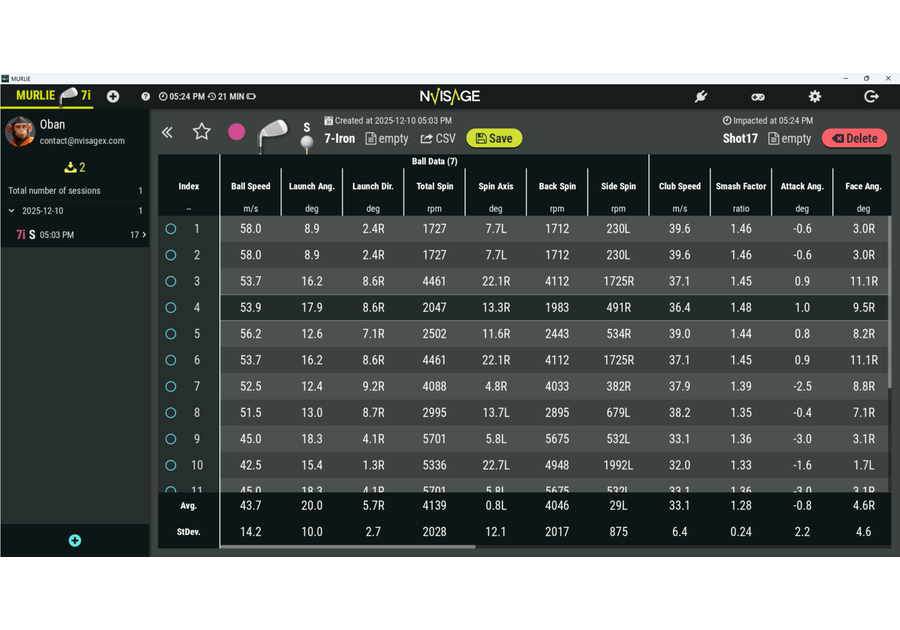Screen dimensions: 900x630
Task: Open the 7-Iron session empty note
Action: 387,138
